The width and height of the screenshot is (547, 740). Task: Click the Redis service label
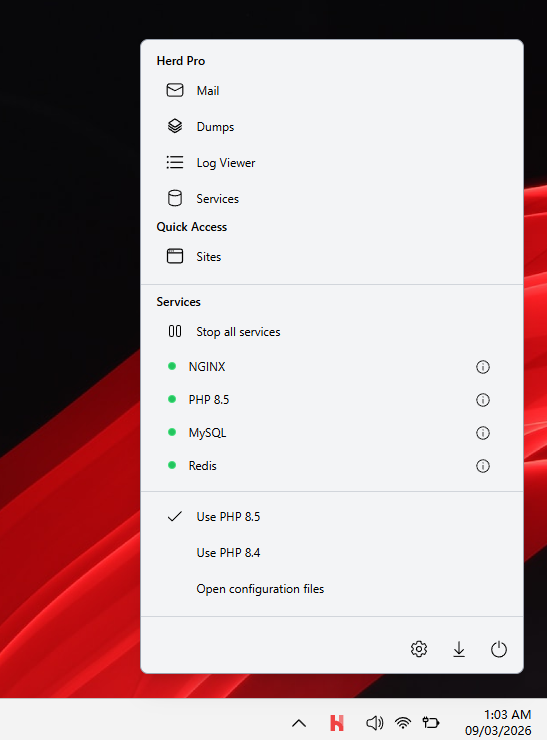coord(202,466)
